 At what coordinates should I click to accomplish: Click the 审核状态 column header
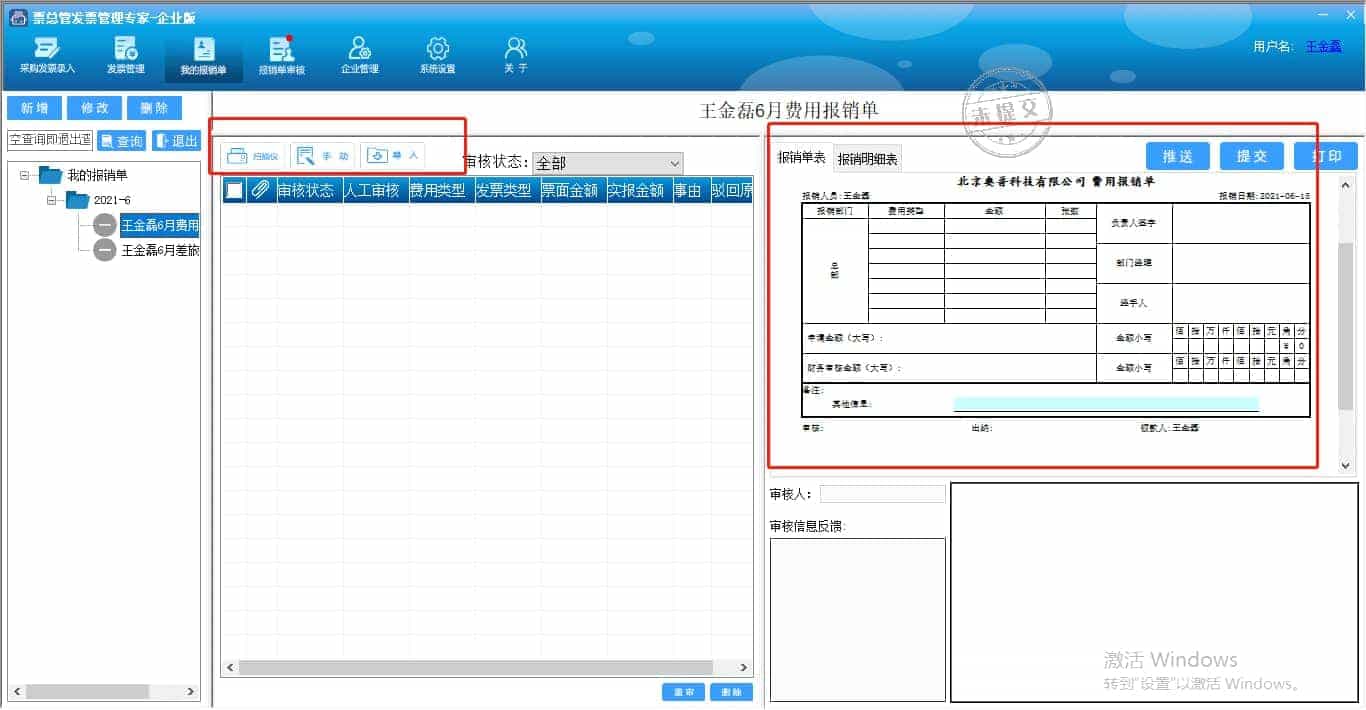pos(308,190)
